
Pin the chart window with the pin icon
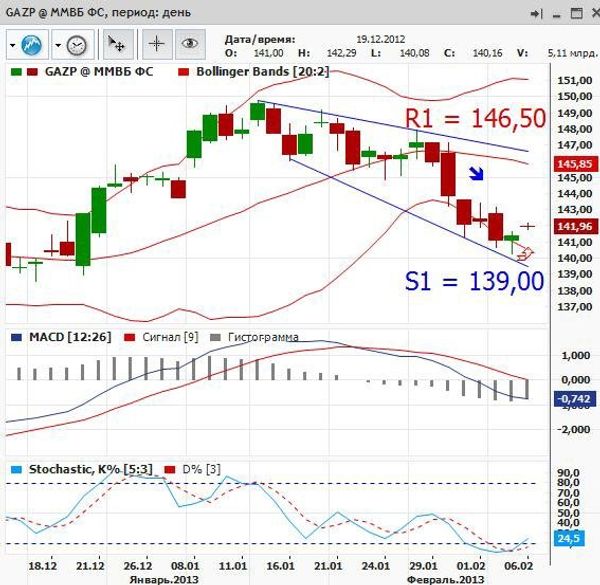[536, 14]
